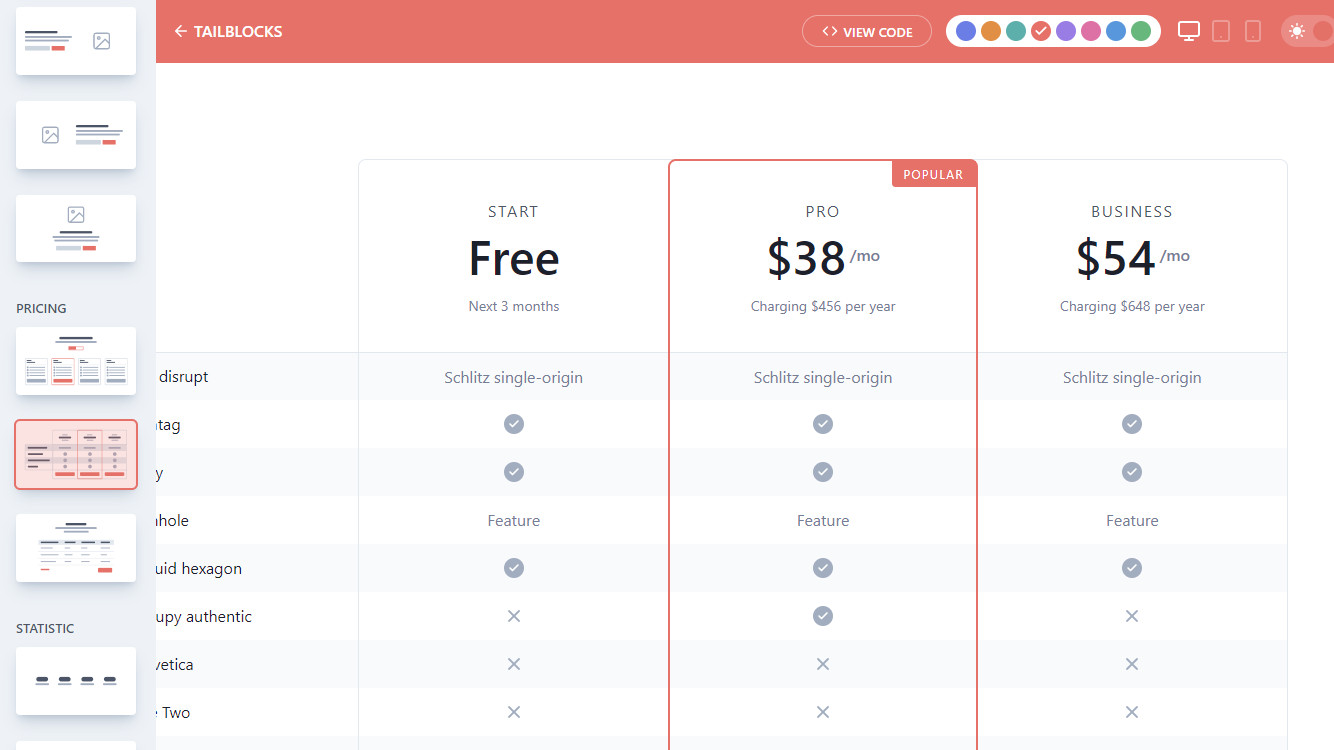Image resolution: width=1334 pixels, height=750 pixels.
Task: Select the checked red theme color
Action: click(x=1041, y=31)
